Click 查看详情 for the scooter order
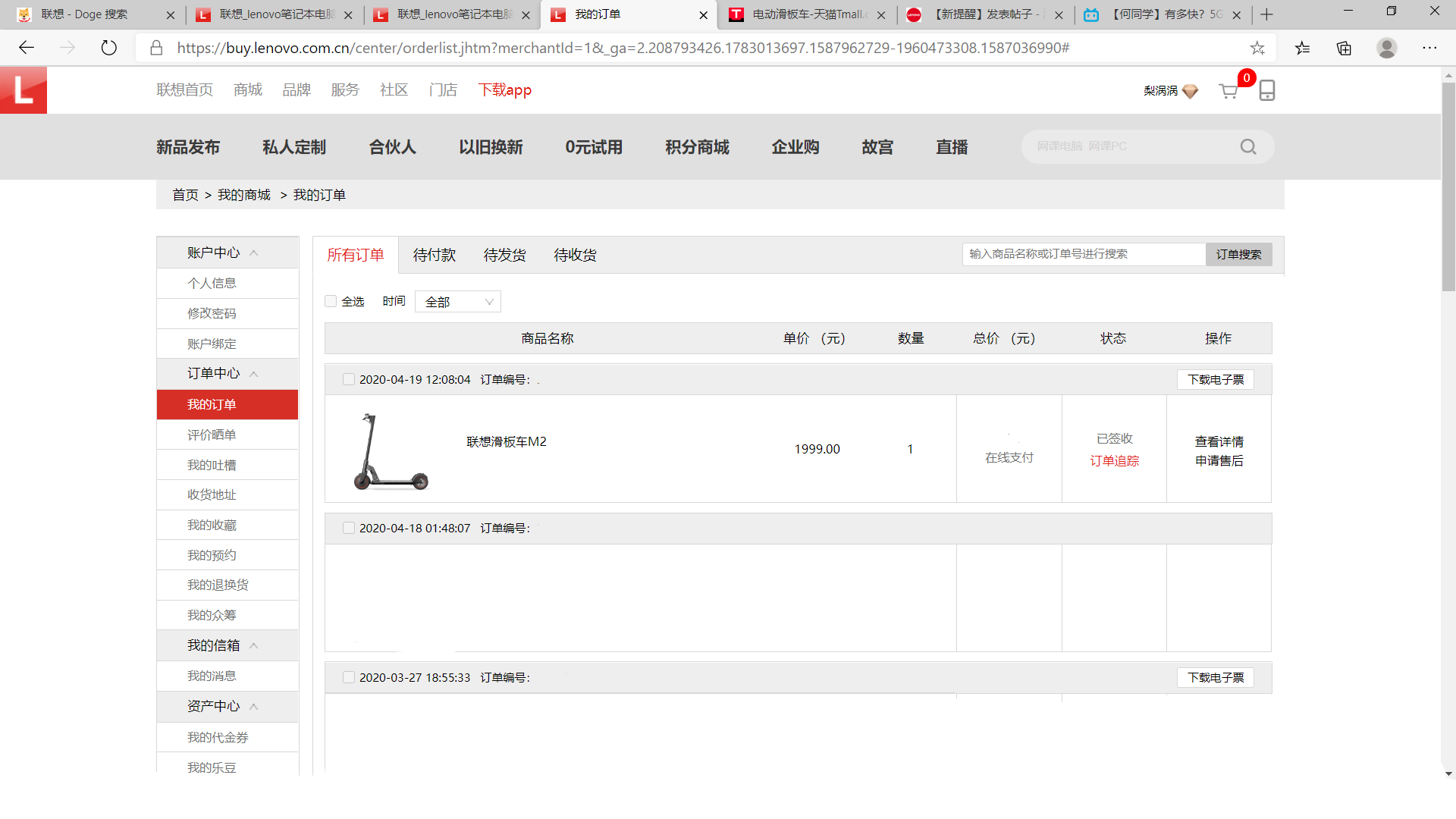 pos(1219,441)
